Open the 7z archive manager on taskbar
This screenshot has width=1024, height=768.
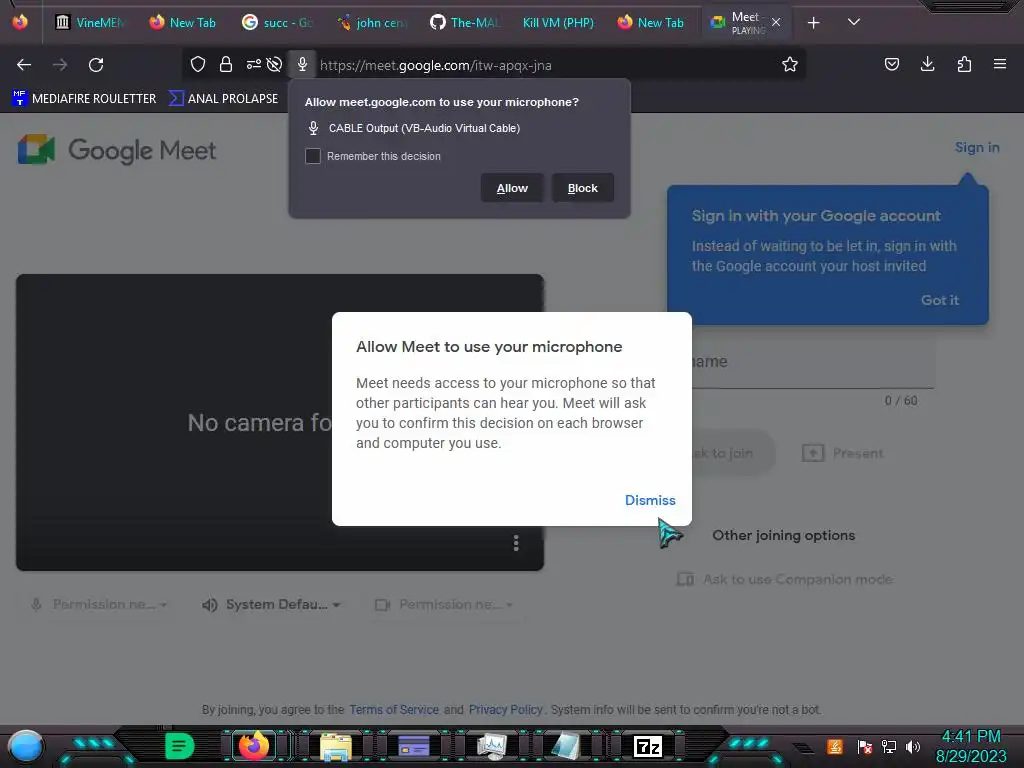click(648, 746)
